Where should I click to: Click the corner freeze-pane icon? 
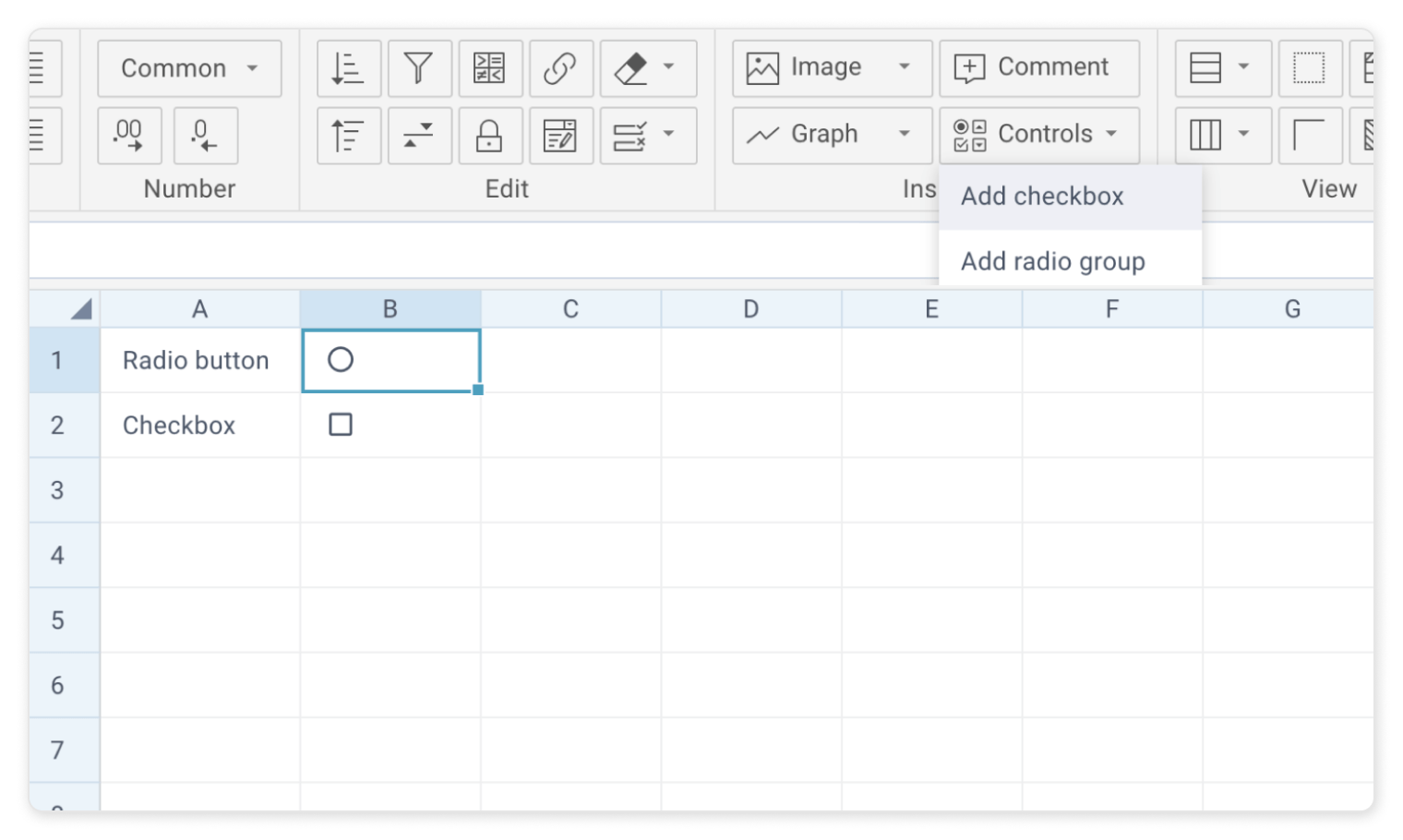[1310, 136]
